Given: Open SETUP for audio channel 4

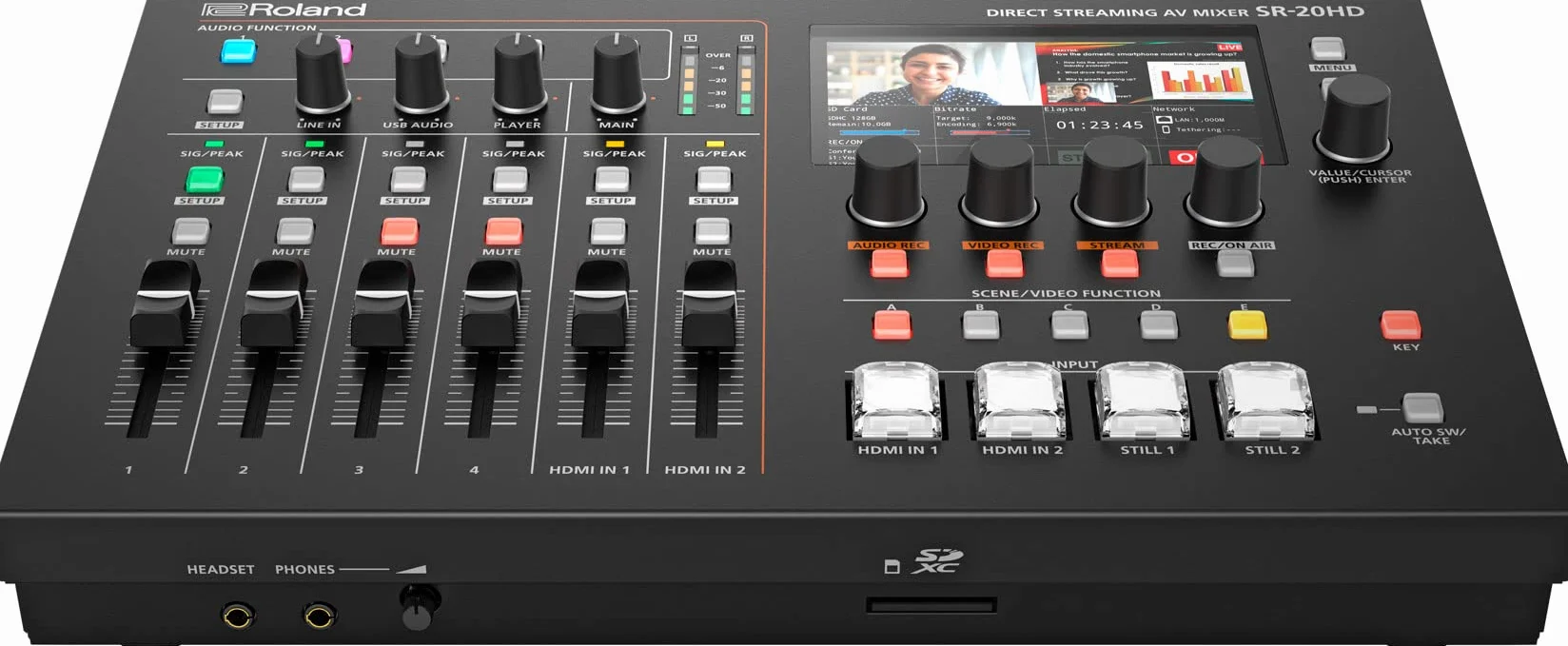Looking at the screenshot, I should [x=510, y=179].
